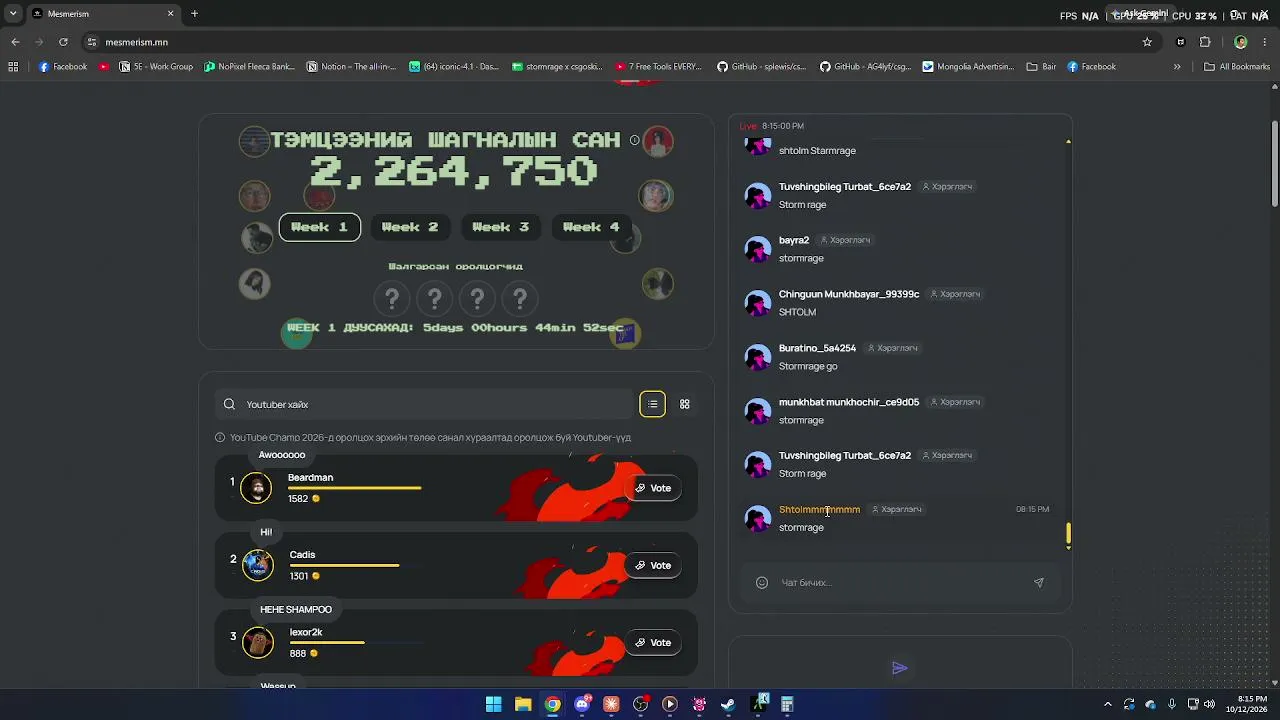Send the chat message with arrow icon
Screen dimensions: 1280x720
[x=1038, y=583]
